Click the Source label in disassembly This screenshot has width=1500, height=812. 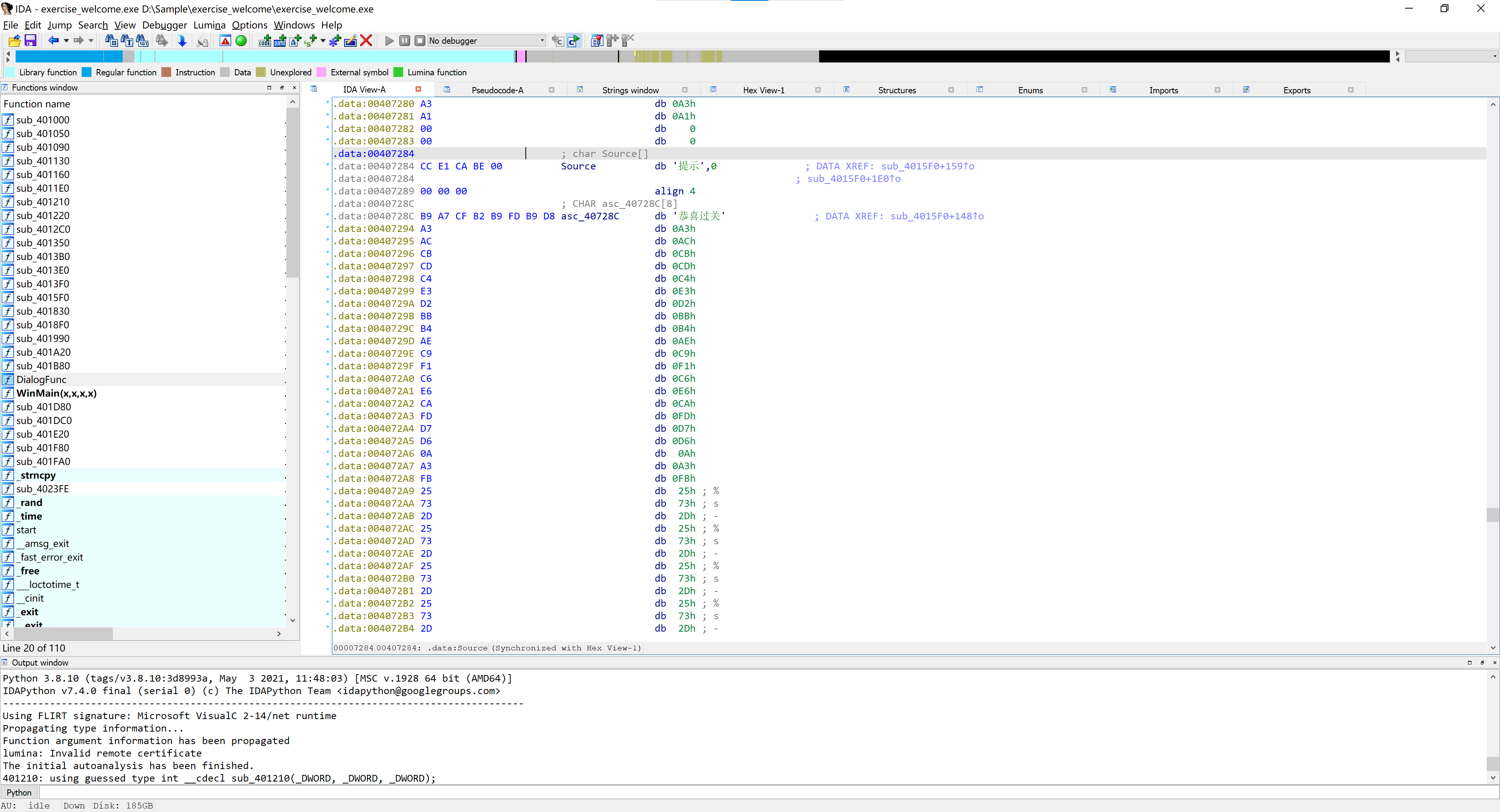tap(578, 166)
